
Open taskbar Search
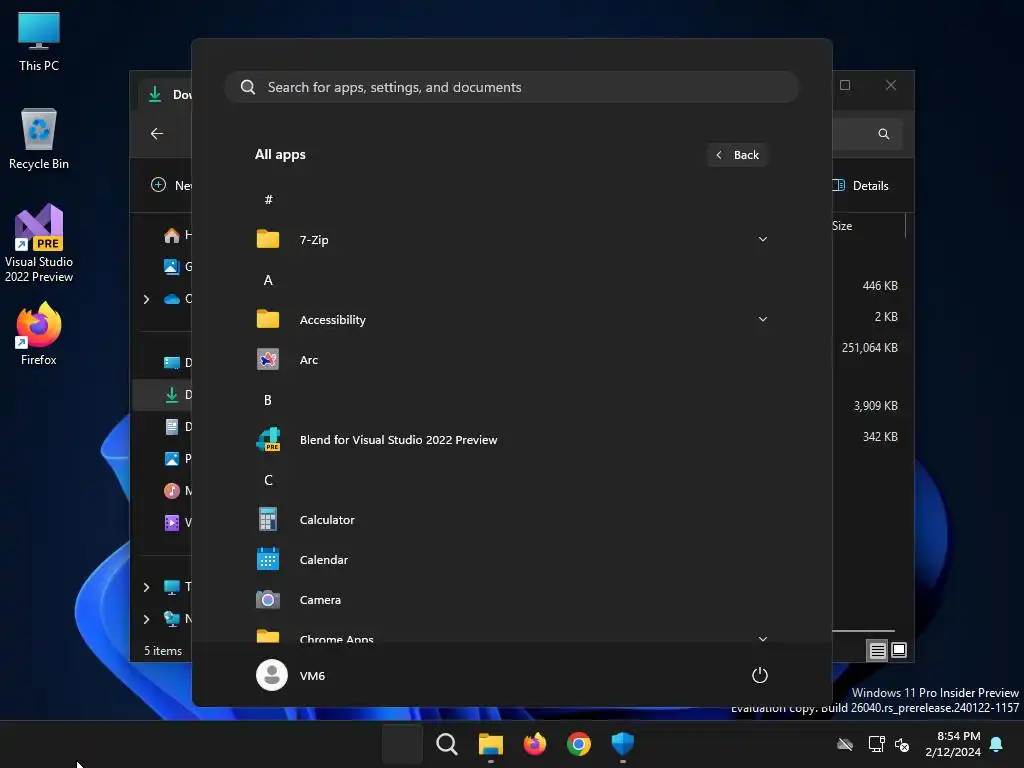coord(447,744)
